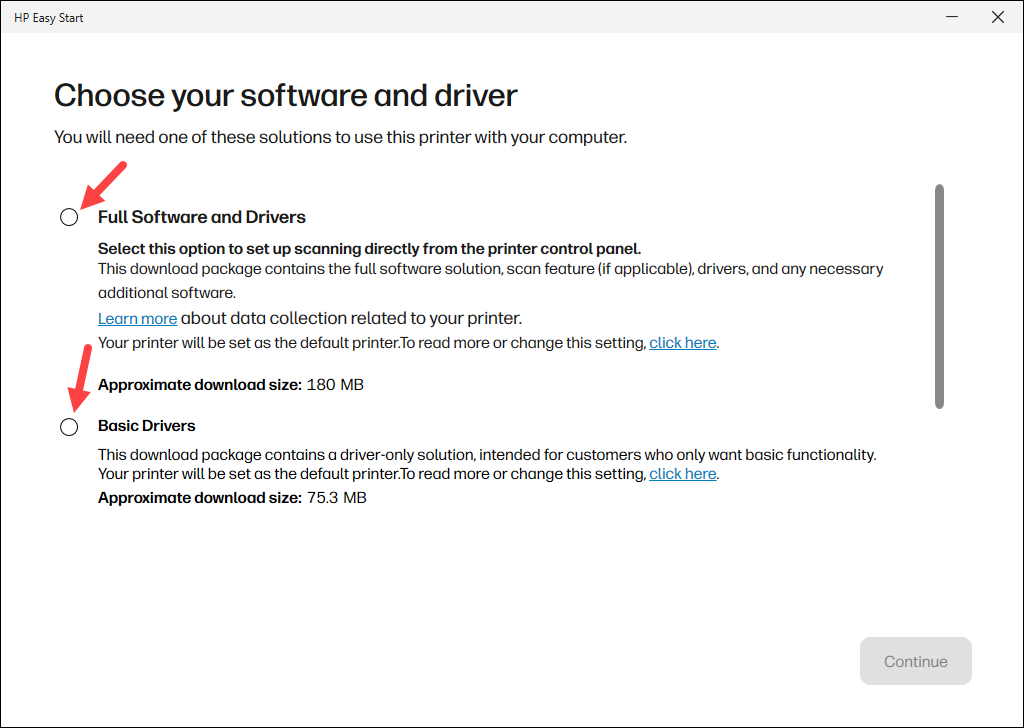Image resolution: width=1024 pixels, height=728 pixels.
Task: Close the HP Easy Start window
Action: tap(998, 17)
